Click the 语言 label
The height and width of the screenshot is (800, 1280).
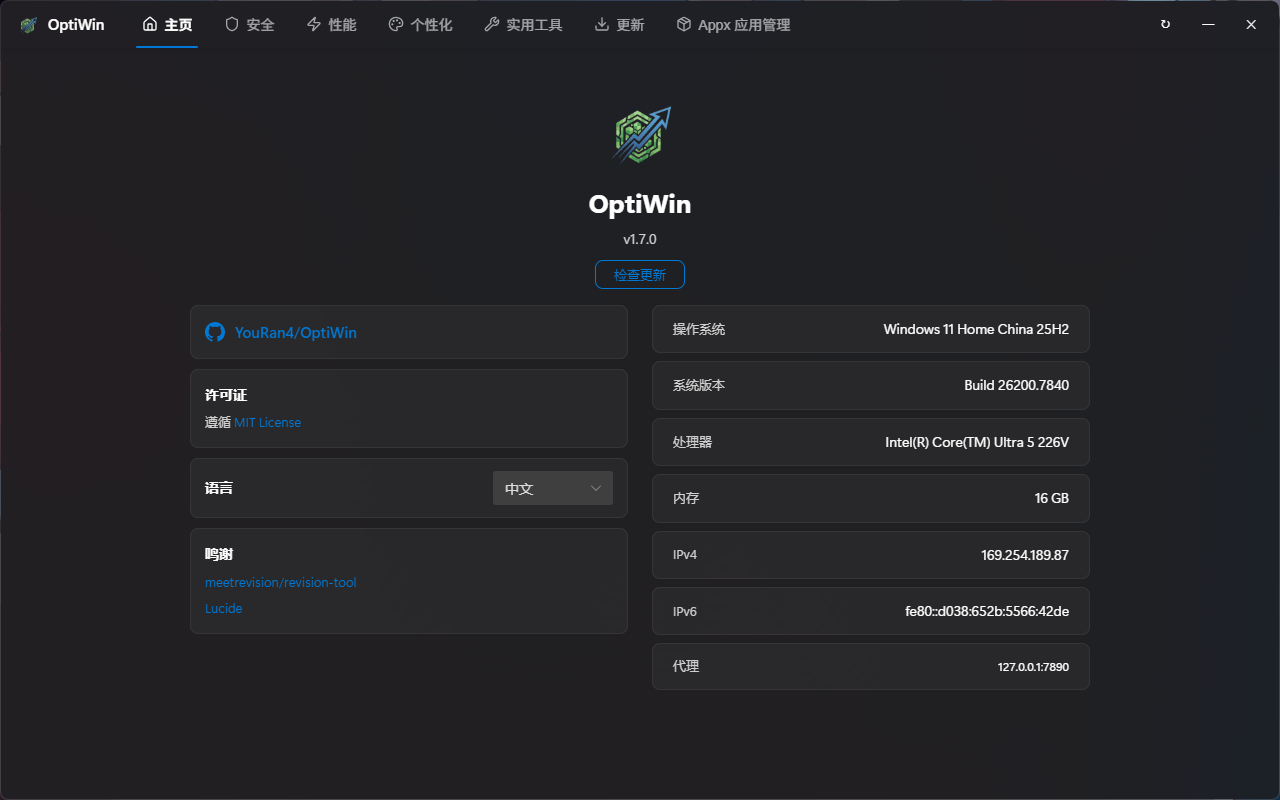pyautogui.click(x=219, y=488)
